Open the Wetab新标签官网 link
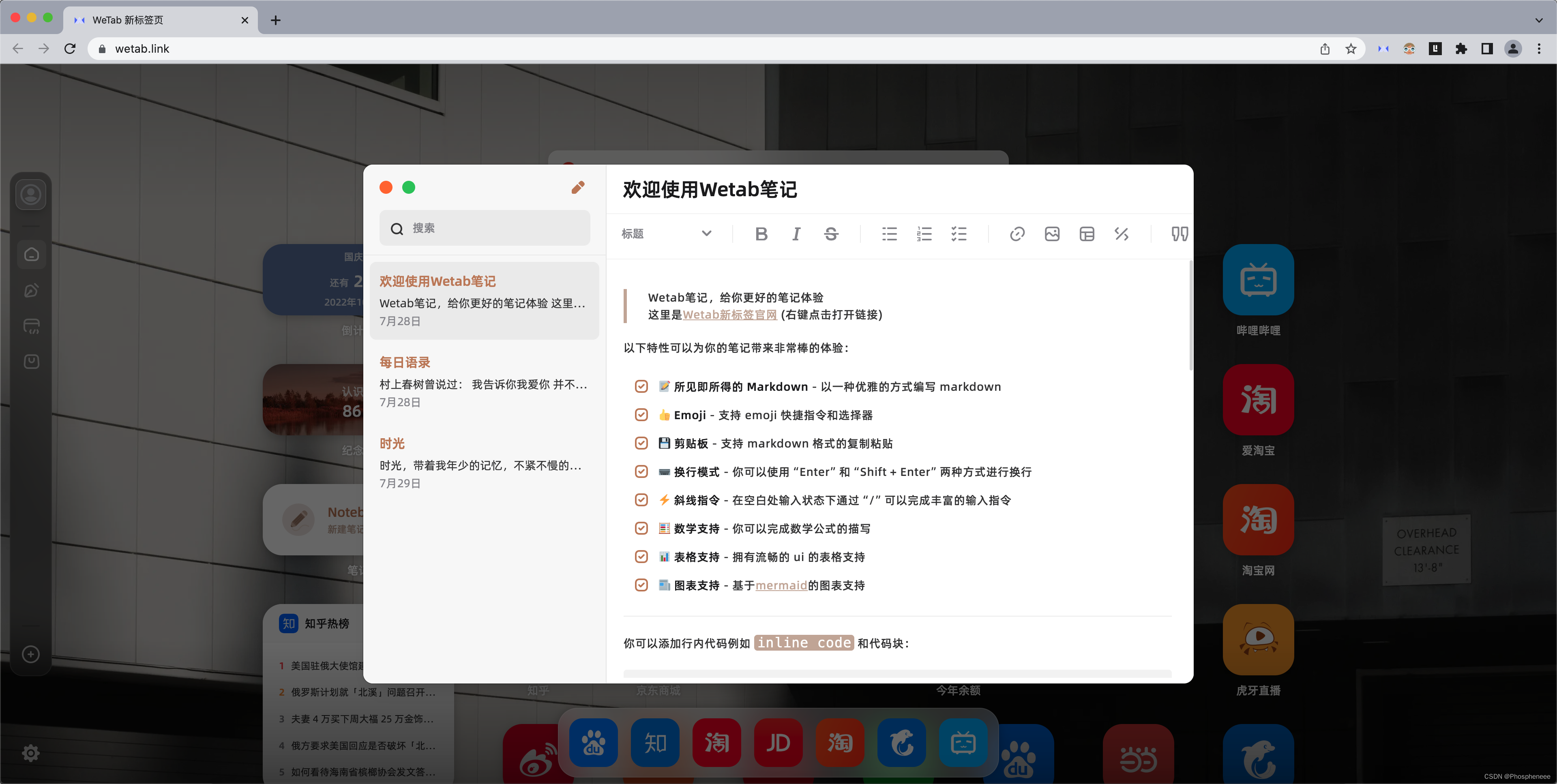This screenshot has height=784, width=1557. pyautogui.click(x=730, y=314)
